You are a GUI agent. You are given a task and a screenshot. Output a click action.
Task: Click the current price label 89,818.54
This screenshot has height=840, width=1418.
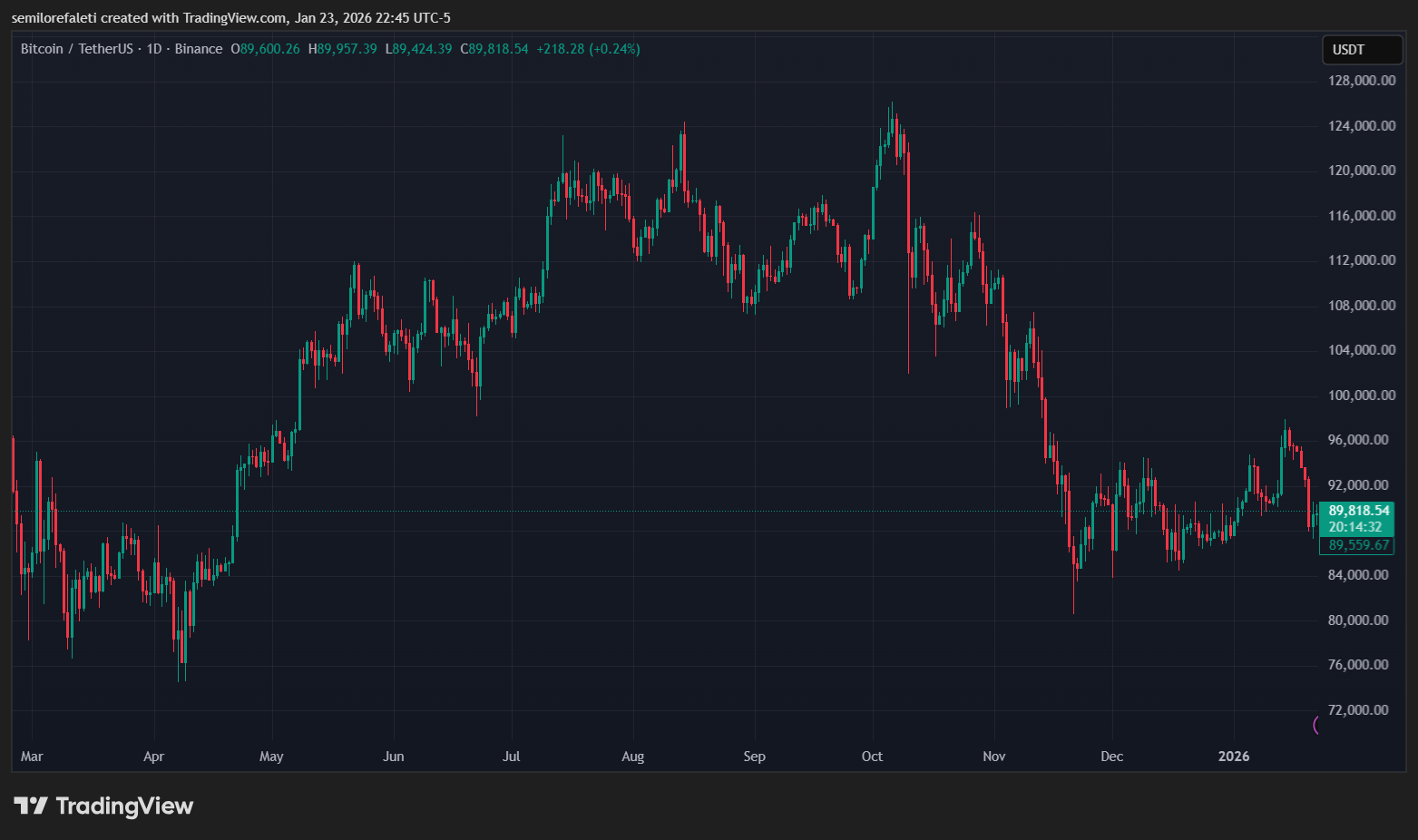tap(1357, 510)
